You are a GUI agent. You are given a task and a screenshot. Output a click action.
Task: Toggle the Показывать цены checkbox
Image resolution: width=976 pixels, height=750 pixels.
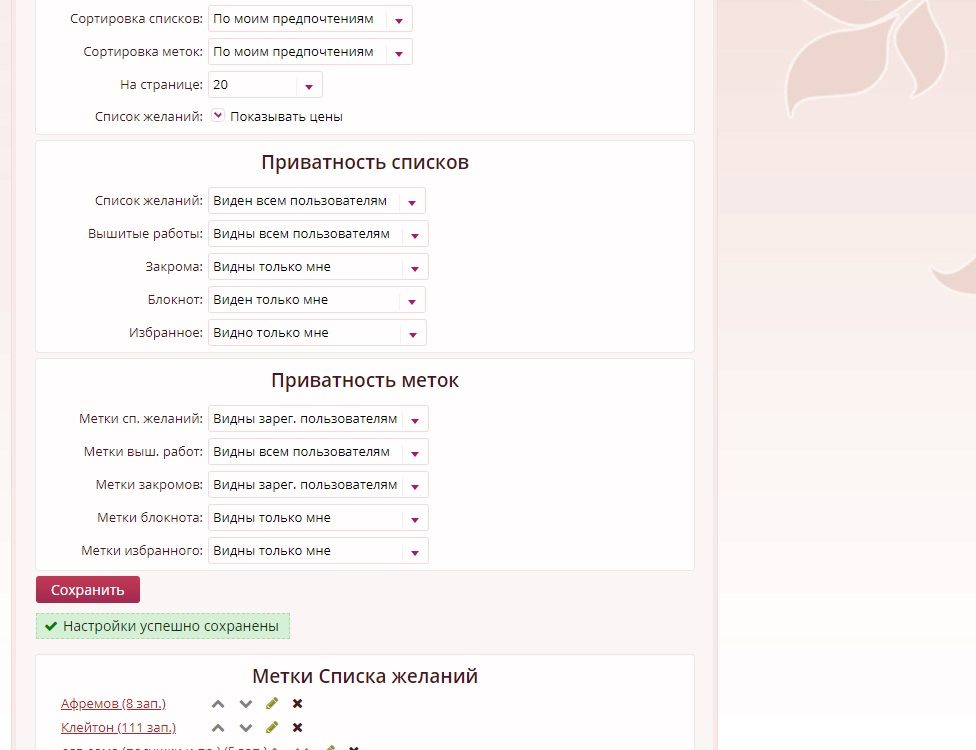(218, 116)
